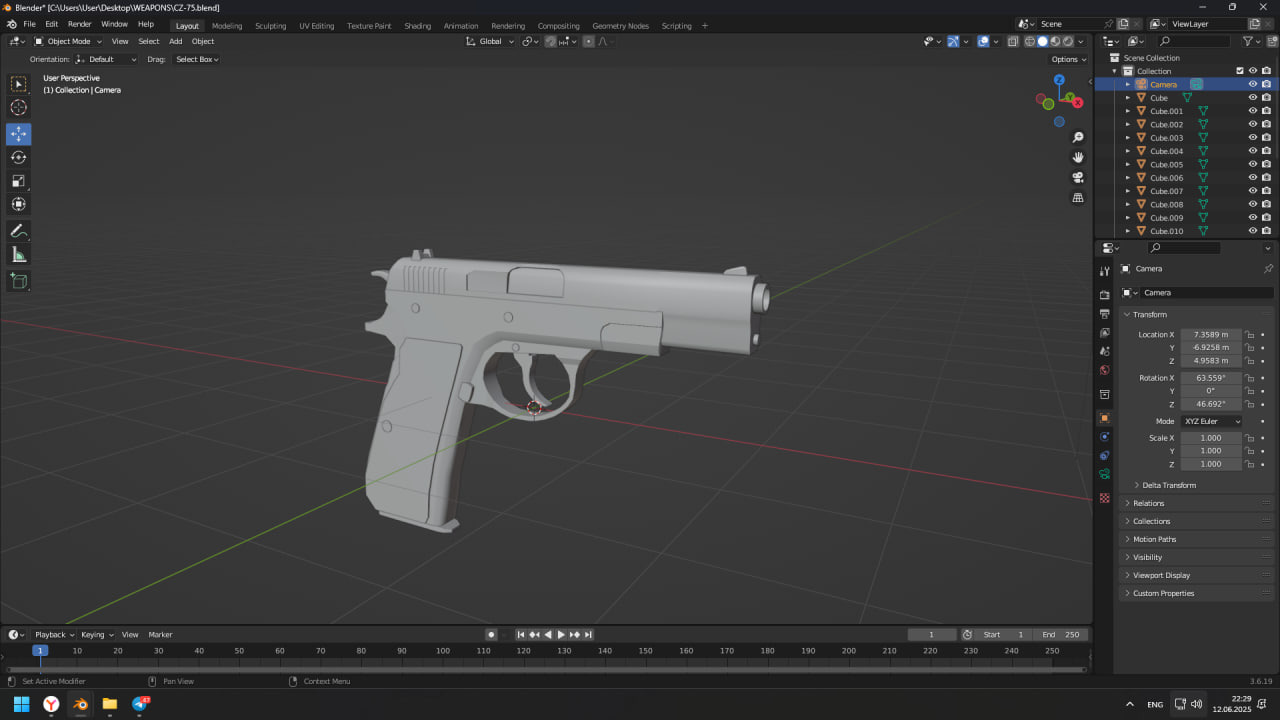Activate the Move tool
This screenshot has height=720, width=1280.
tap(19, 134)
